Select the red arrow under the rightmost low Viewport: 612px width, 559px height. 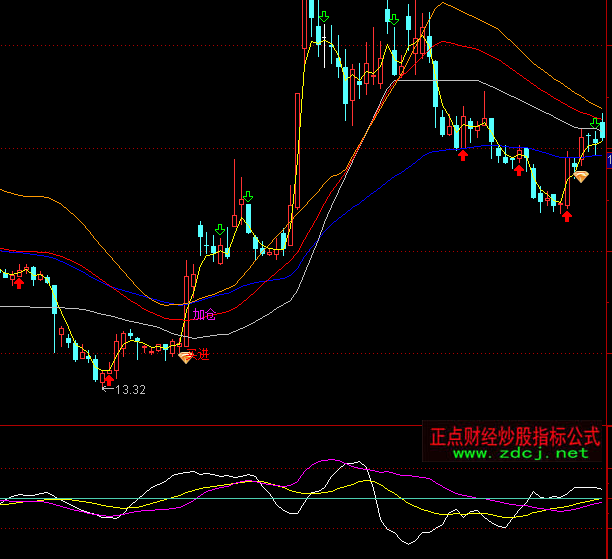567,215
